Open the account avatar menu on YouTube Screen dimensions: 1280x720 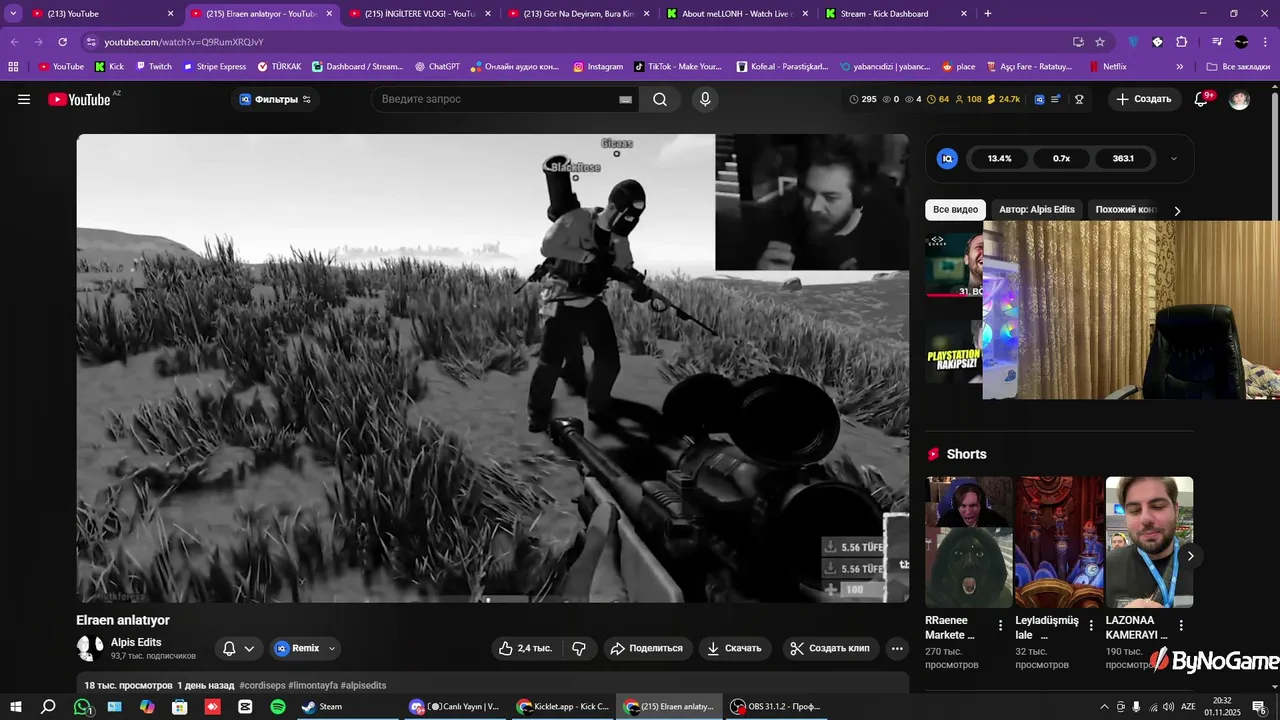[1239, 99]
